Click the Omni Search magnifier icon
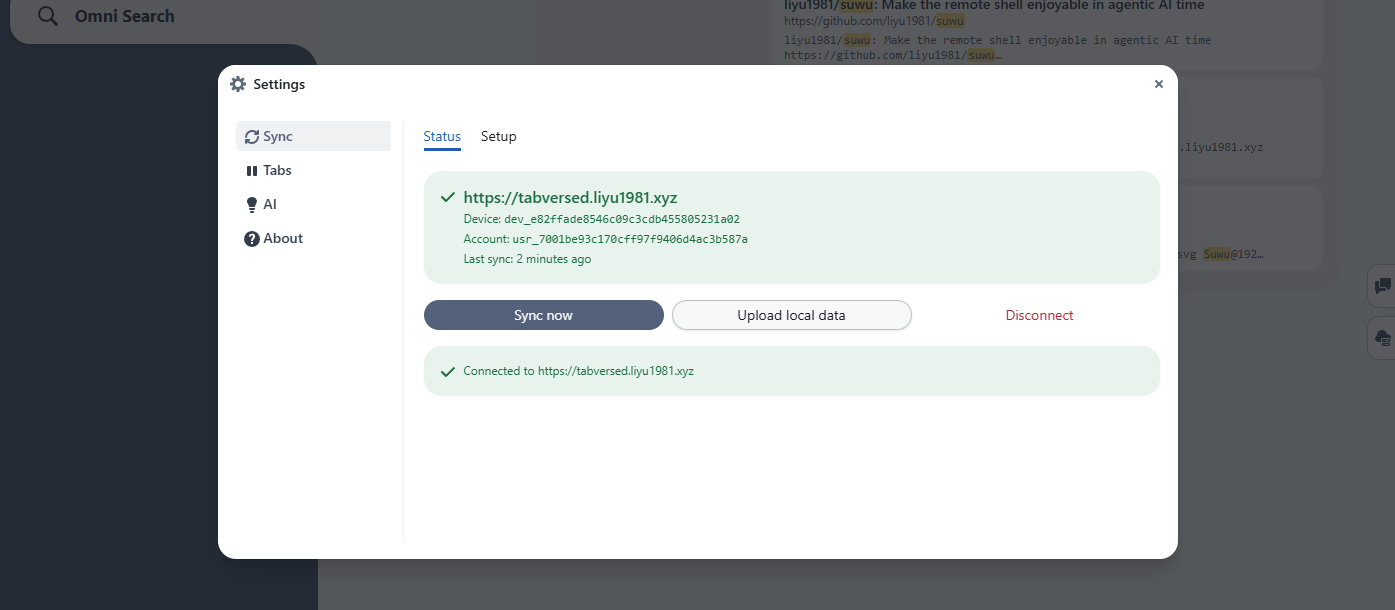1395x610 pixels. tap(48, 16)
